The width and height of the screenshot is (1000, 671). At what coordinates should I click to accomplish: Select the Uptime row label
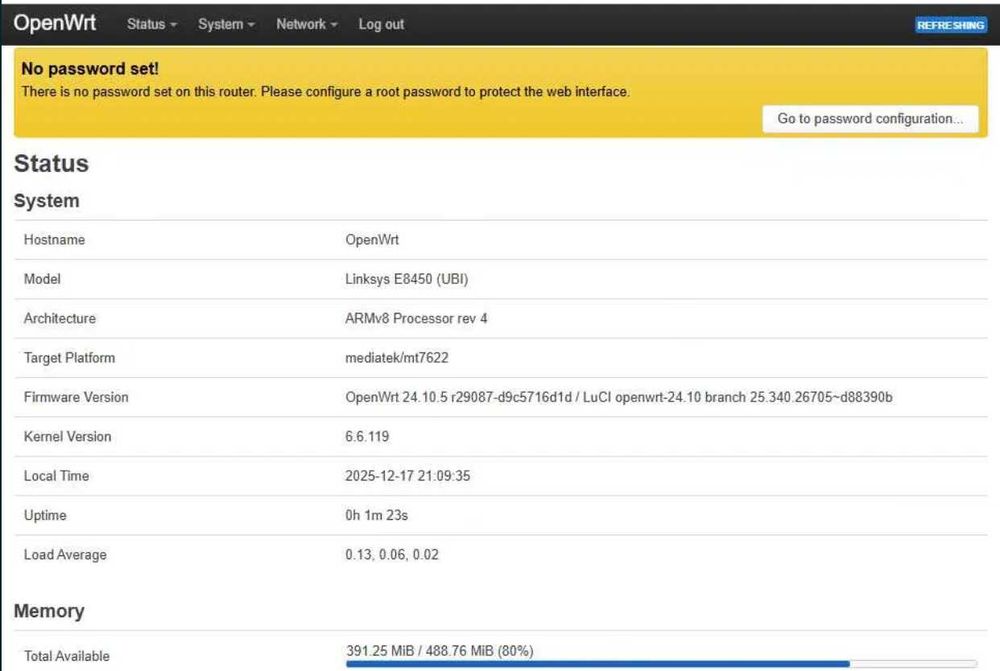click(x=45, y=515)
